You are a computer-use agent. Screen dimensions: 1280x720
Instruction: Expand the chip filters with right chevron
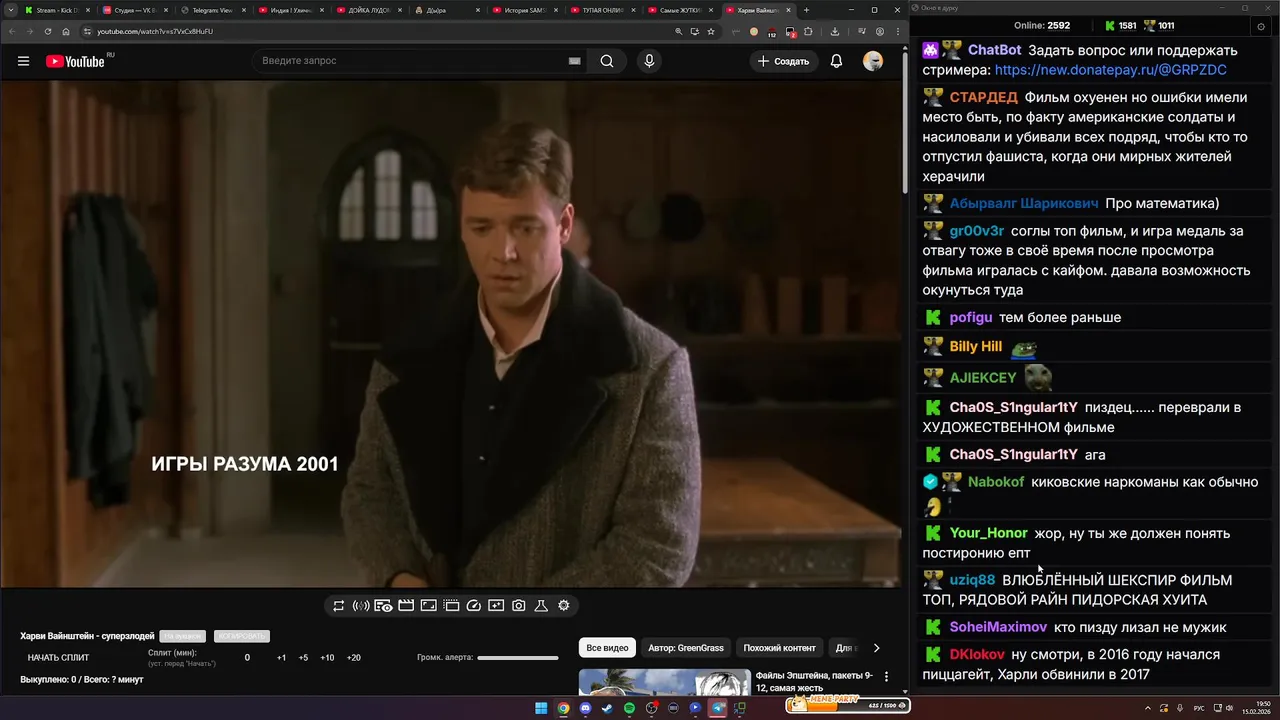point(876,648)
